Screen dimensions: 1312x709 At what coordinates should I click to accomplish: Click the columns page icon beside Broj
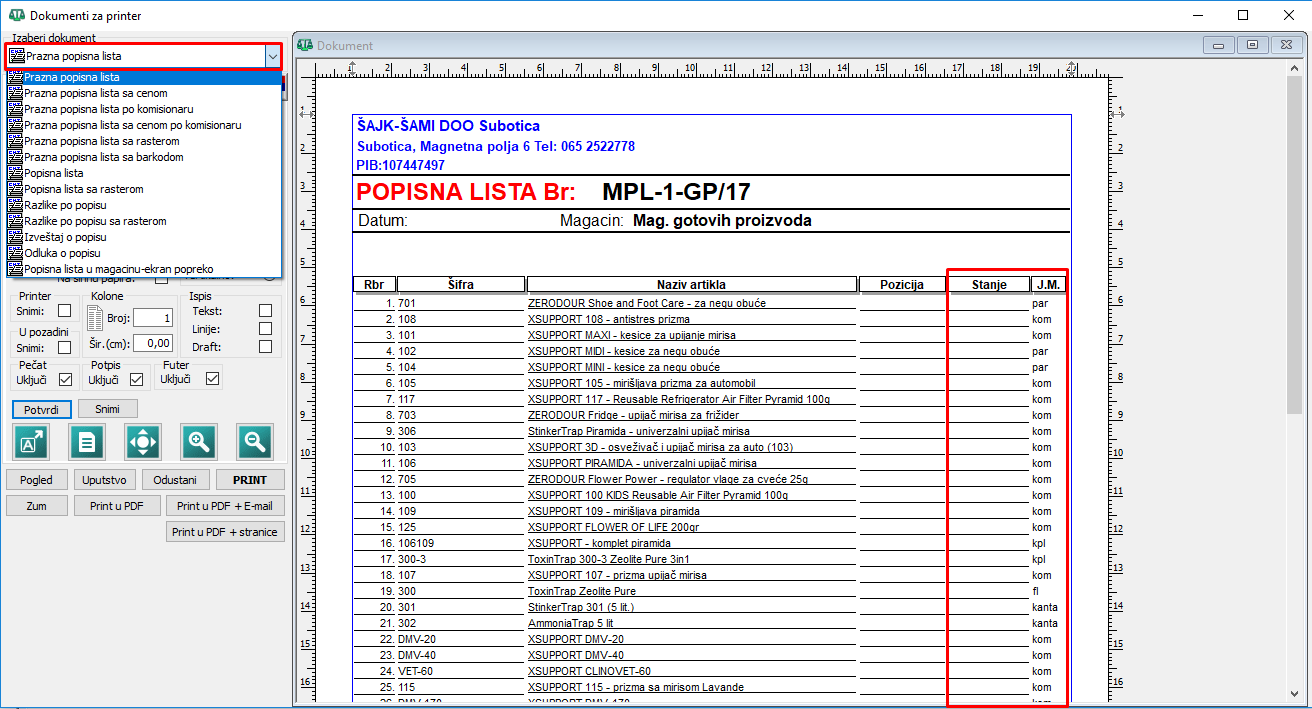pyautogui.click(x=95, y=318)
